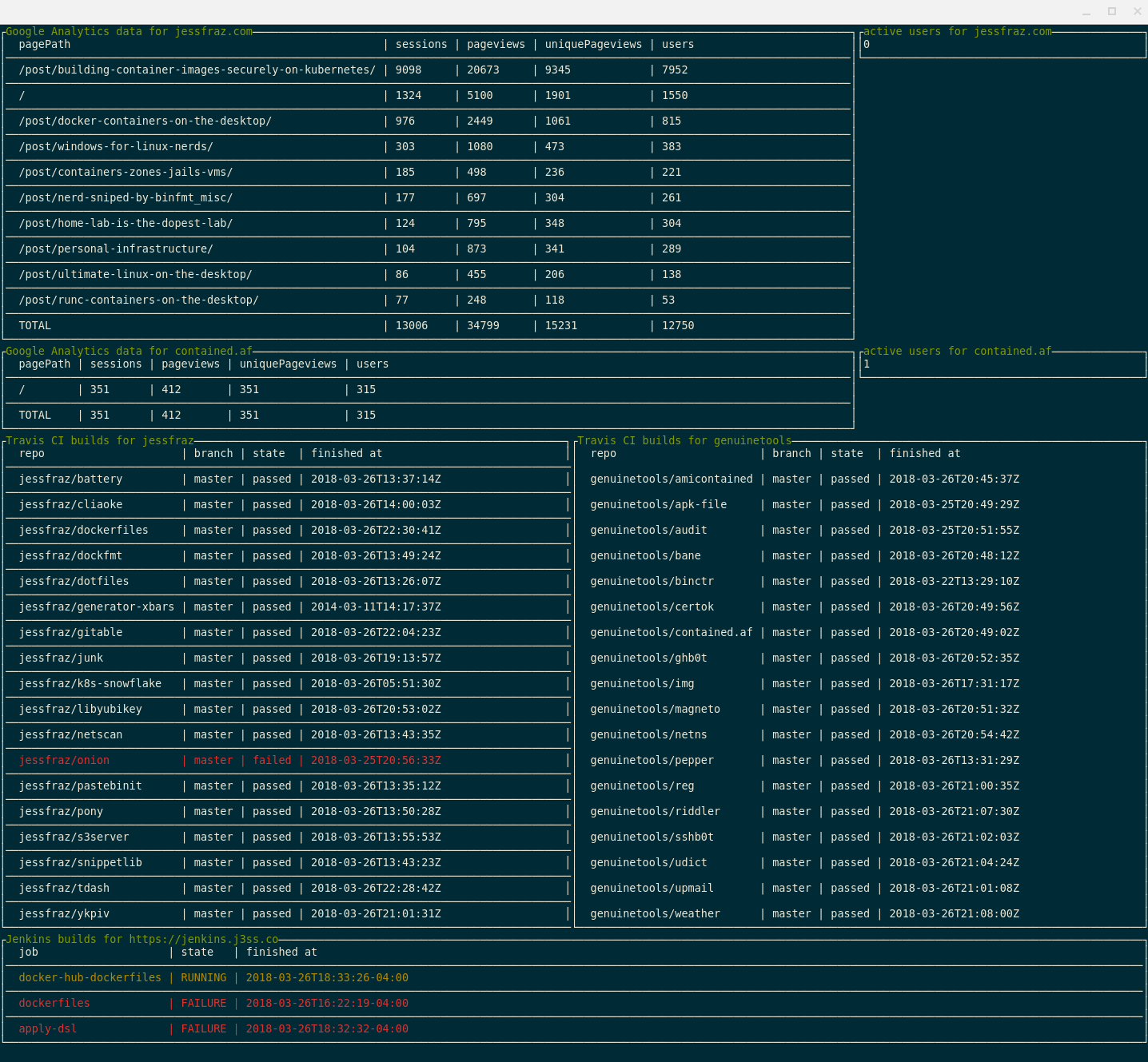This screenshot has height=1062, width=1148.
Task: Select jessfraz/libyubikey repo name
Action: [80, 710]
